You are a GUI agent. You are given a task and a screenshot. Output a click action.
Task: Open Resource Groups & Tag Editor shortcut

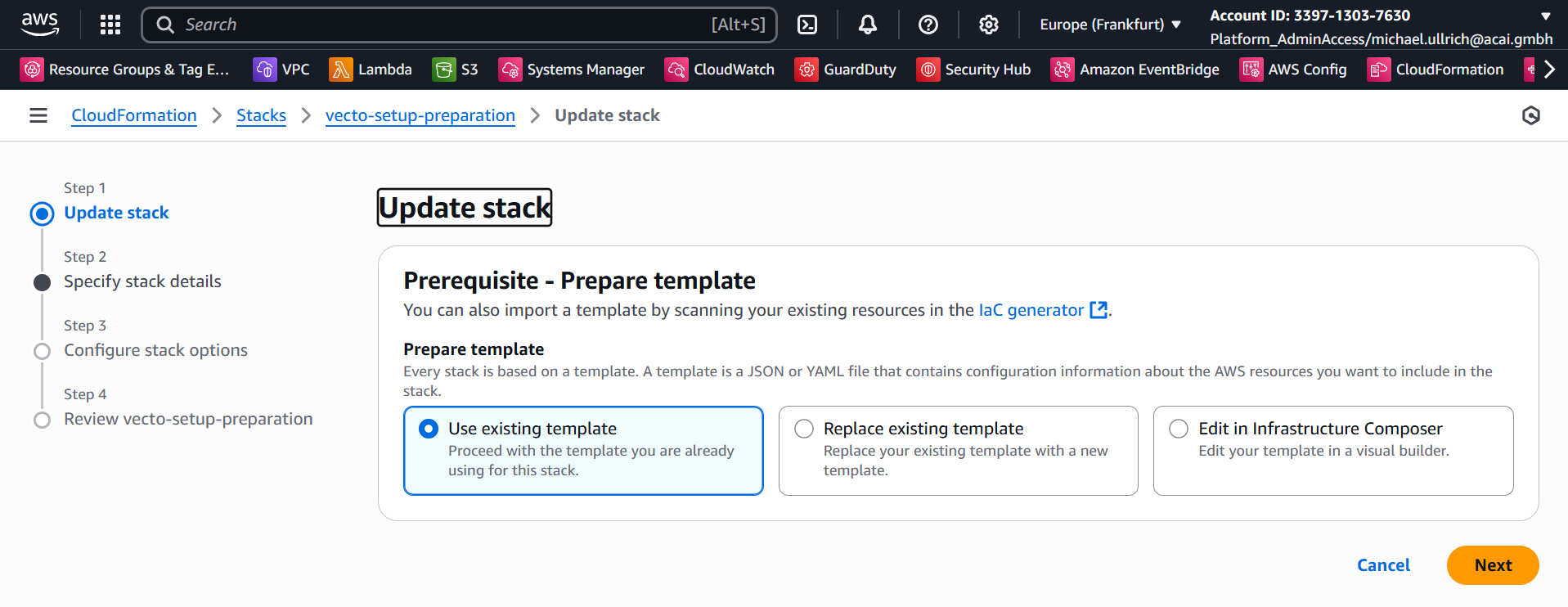[125, 70]
